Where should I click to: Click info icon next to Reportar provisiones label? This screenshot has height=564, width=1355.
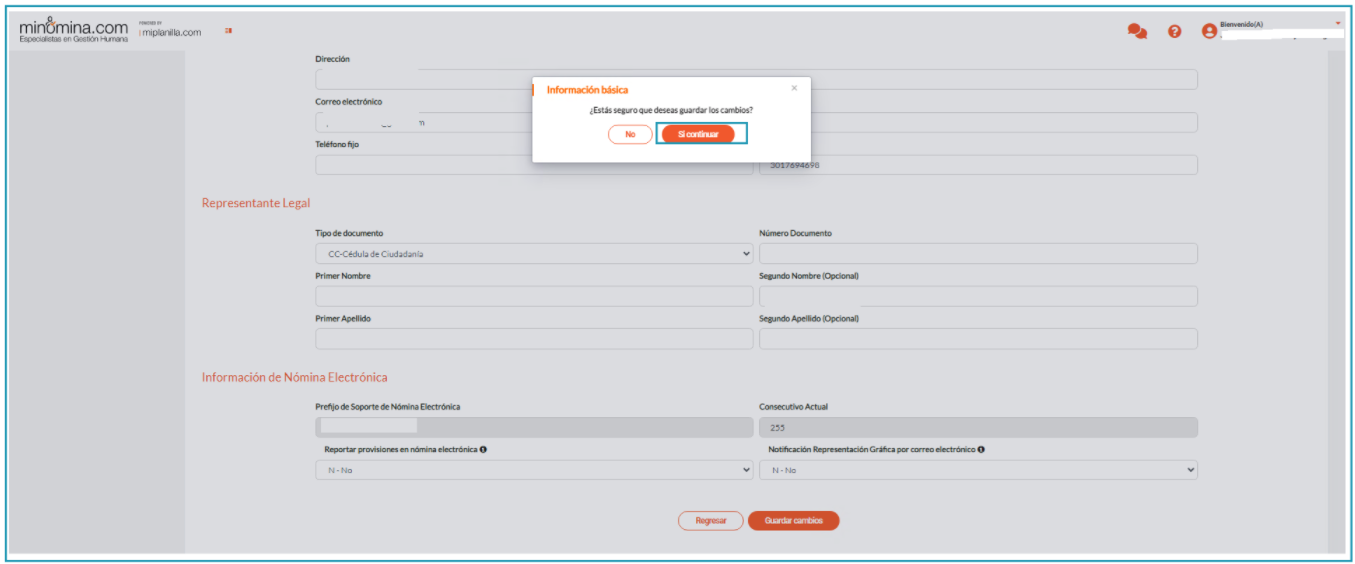[483, 450]
